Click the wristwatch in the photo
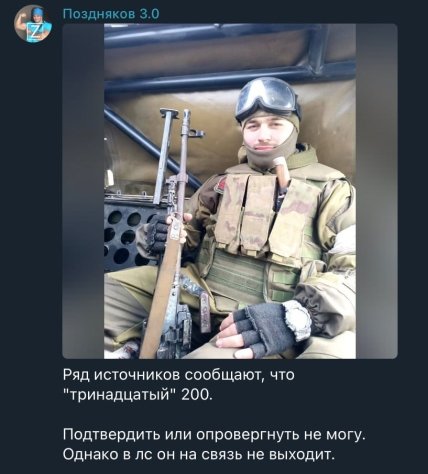428x474 pixels. [298, 319]
